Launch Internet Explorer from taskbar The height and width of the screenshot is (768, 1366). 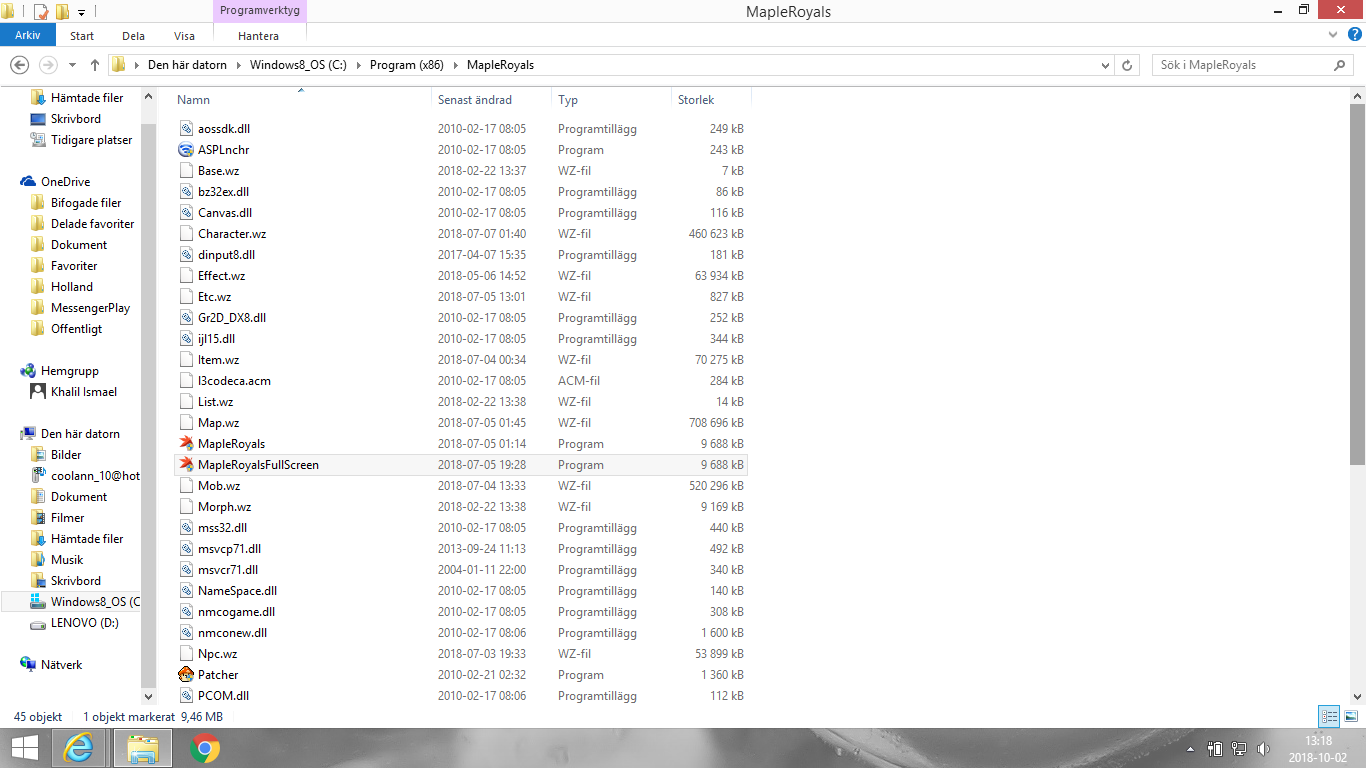tap(79, 748)
